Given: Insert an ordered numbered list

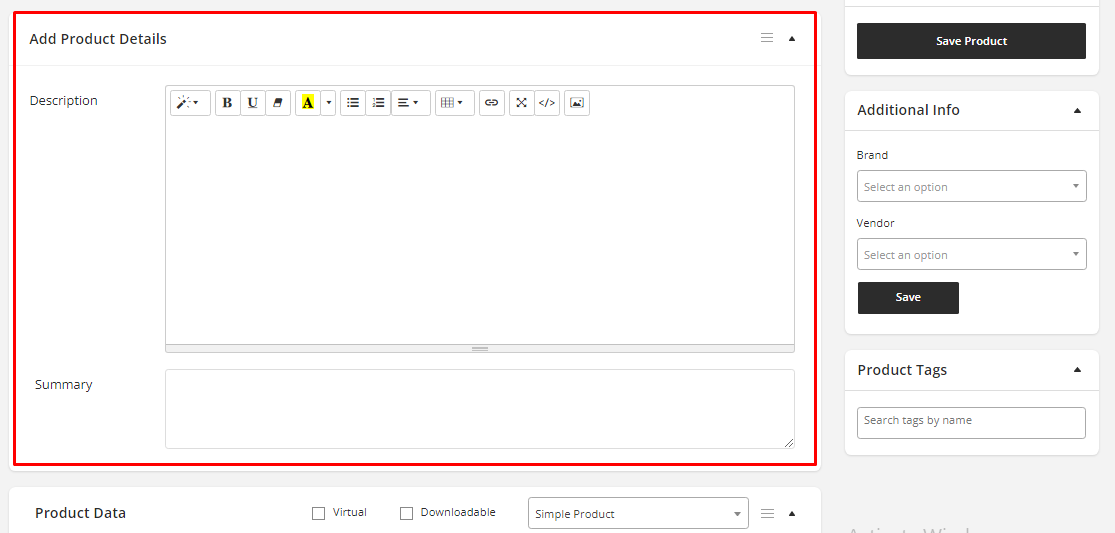Looking at the screenshot, I should [x=378, y=103].
